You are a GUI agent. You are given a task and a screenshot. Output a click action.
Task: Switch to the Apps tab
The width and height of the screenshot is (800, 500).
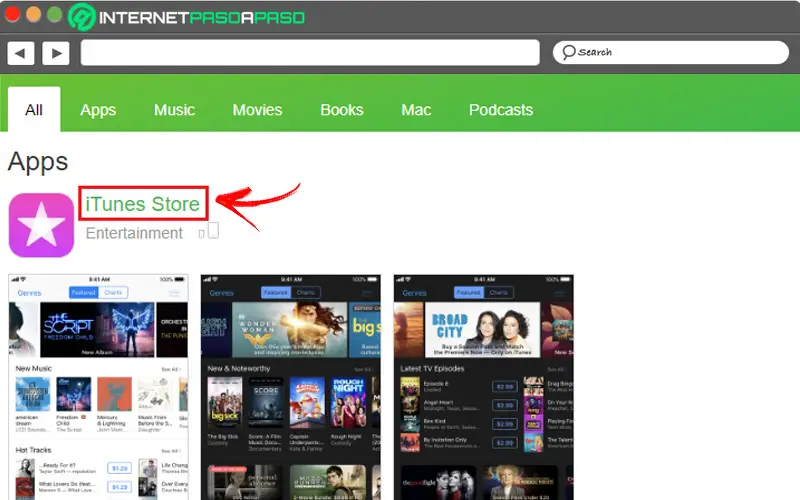[x=98, y=110]
